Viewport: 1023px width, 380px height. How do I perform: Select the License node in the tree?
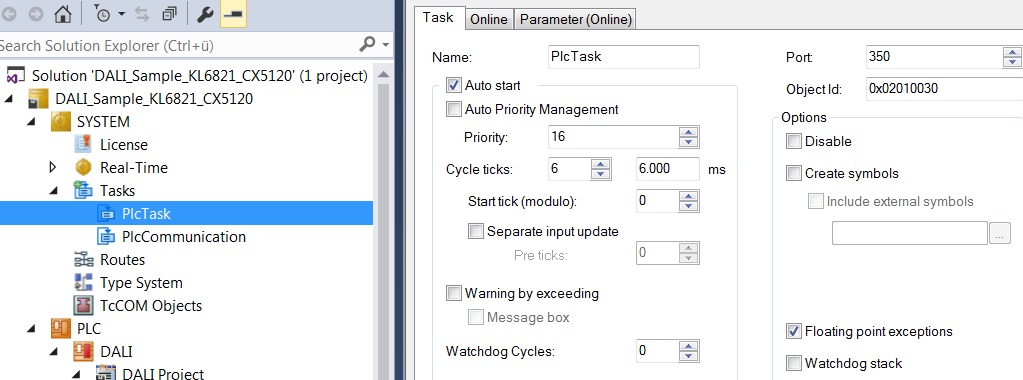coord(123,145)
